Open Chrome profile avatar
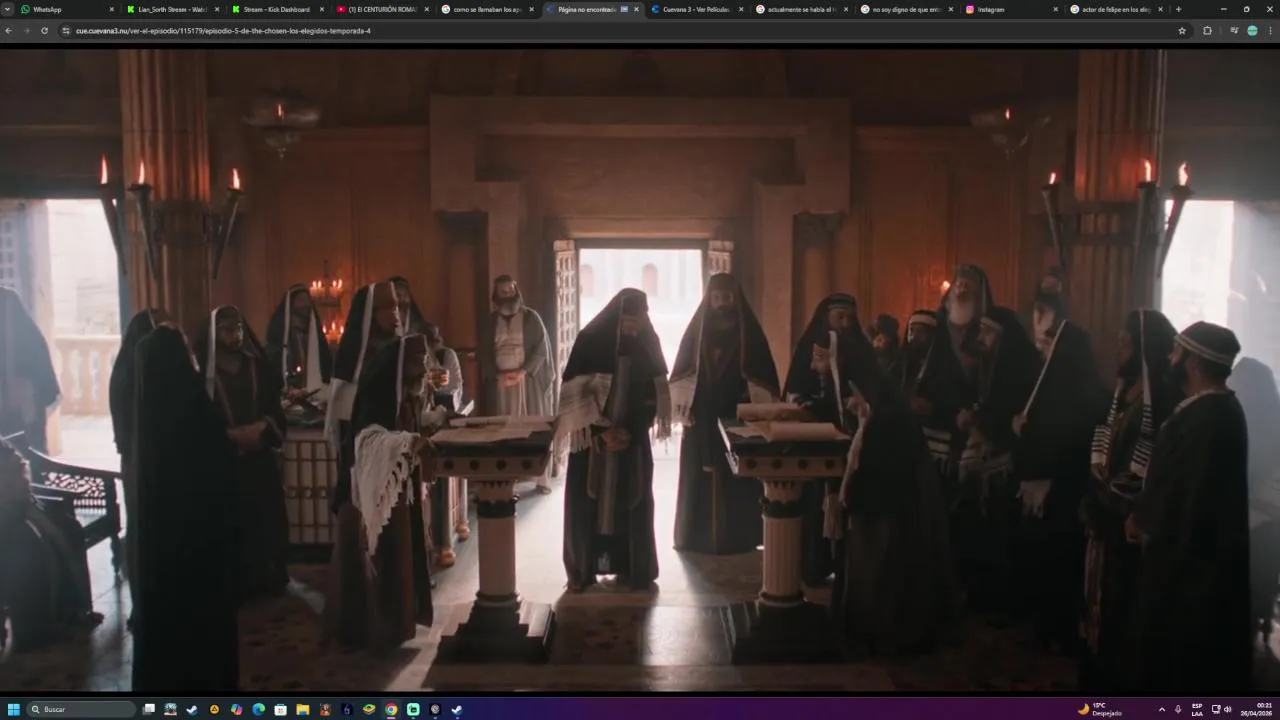Screen dimensions: 1280x720 click(1252, 31)
